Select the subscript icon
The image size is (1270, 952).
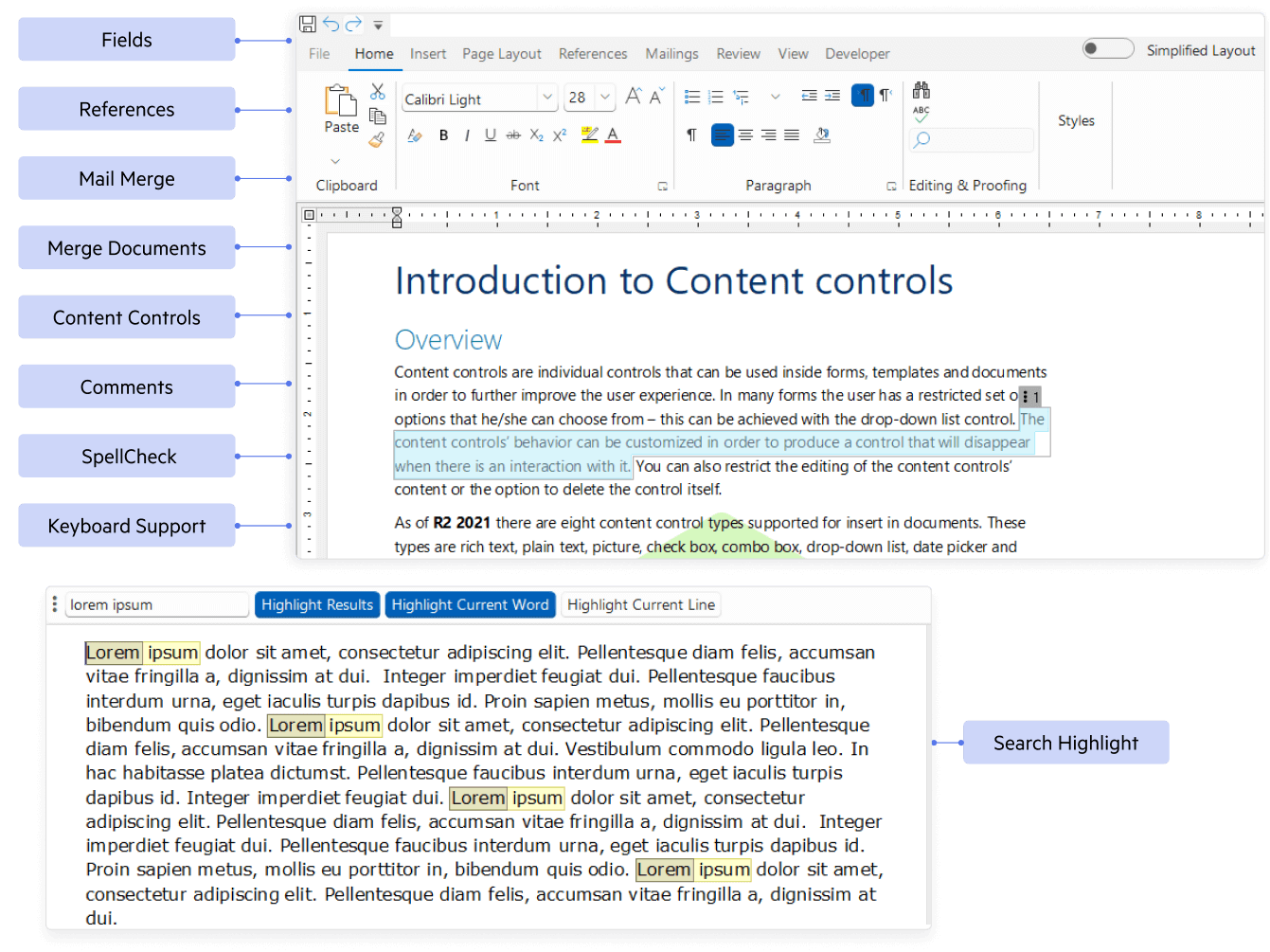pyautogui.click(x=536, y=135)
